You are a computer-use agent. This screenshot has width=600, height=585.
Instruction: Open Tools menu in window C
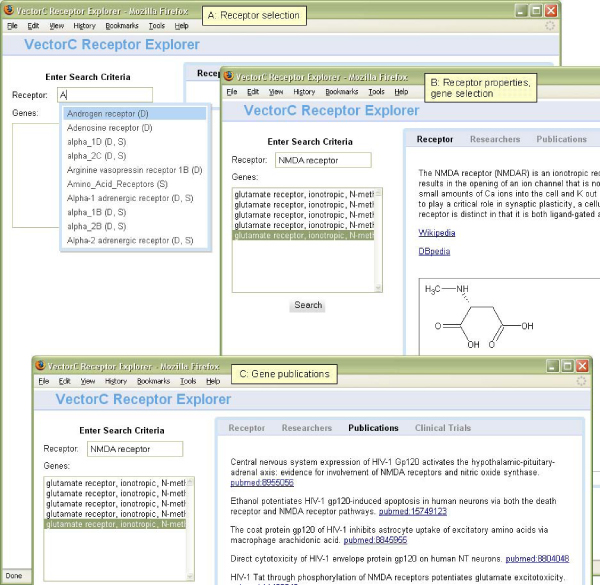coord(188,381)
